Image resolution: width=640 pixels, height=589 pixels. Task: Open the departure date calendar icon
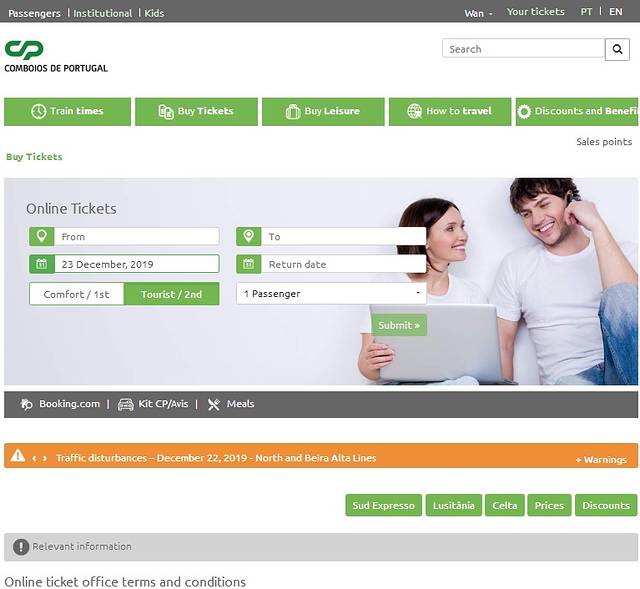pos(41,264)
